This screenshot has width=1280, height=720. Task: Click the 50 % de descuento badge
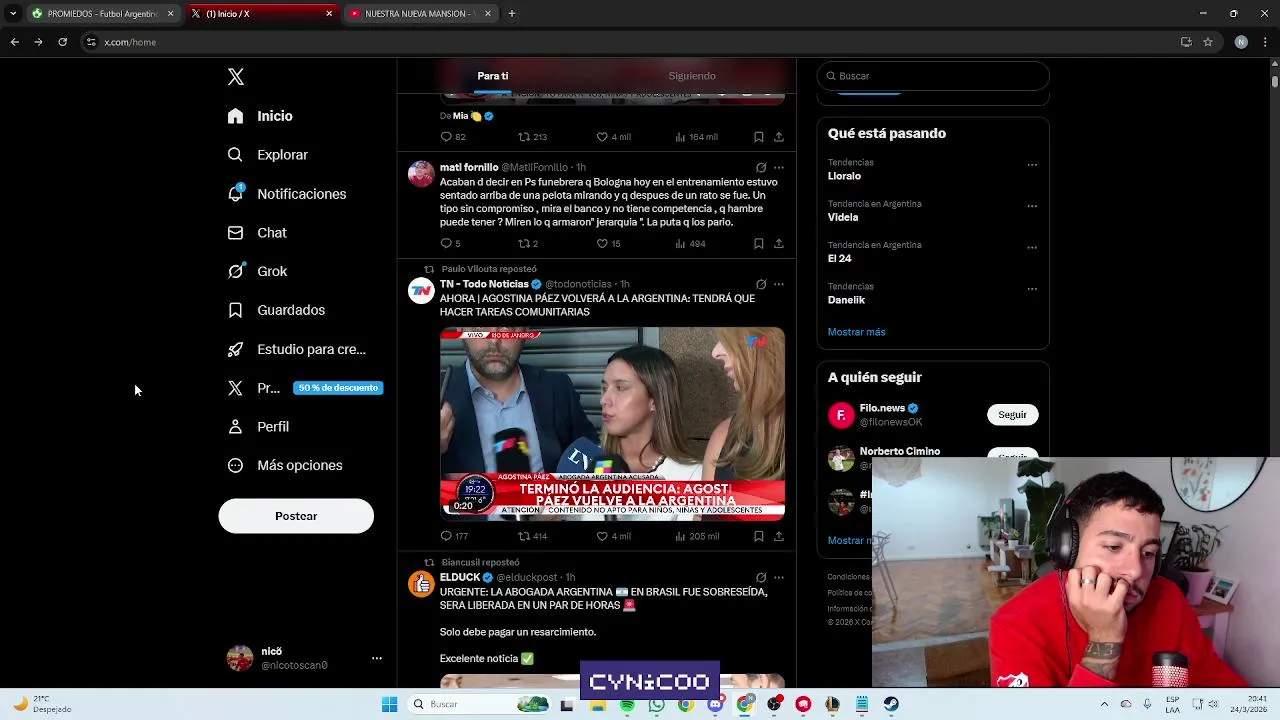(x=338, y=388)
